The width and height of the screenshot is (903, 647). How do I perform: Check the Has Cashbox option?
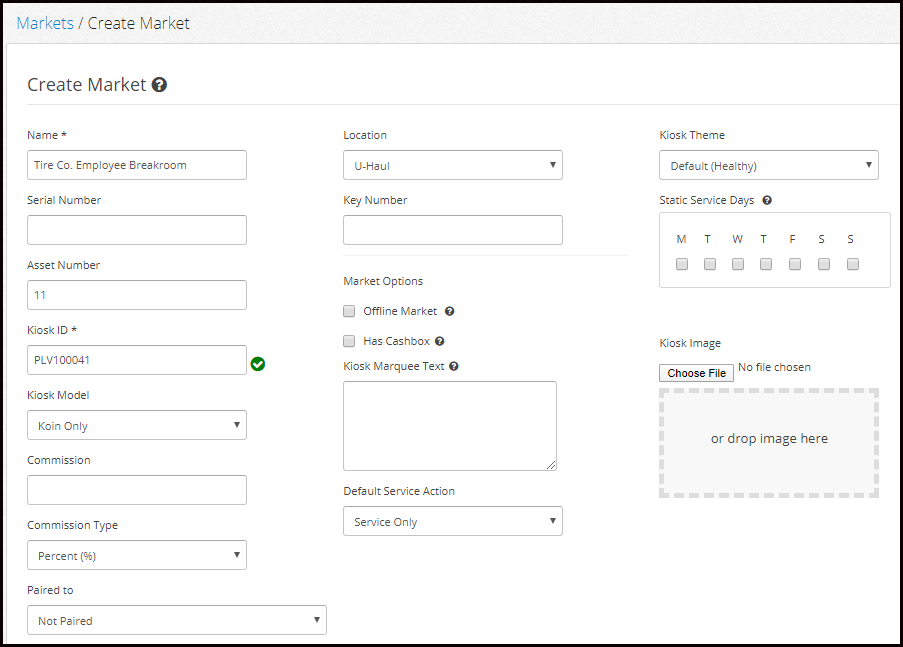pyautogui.click(x=349, y=341)
